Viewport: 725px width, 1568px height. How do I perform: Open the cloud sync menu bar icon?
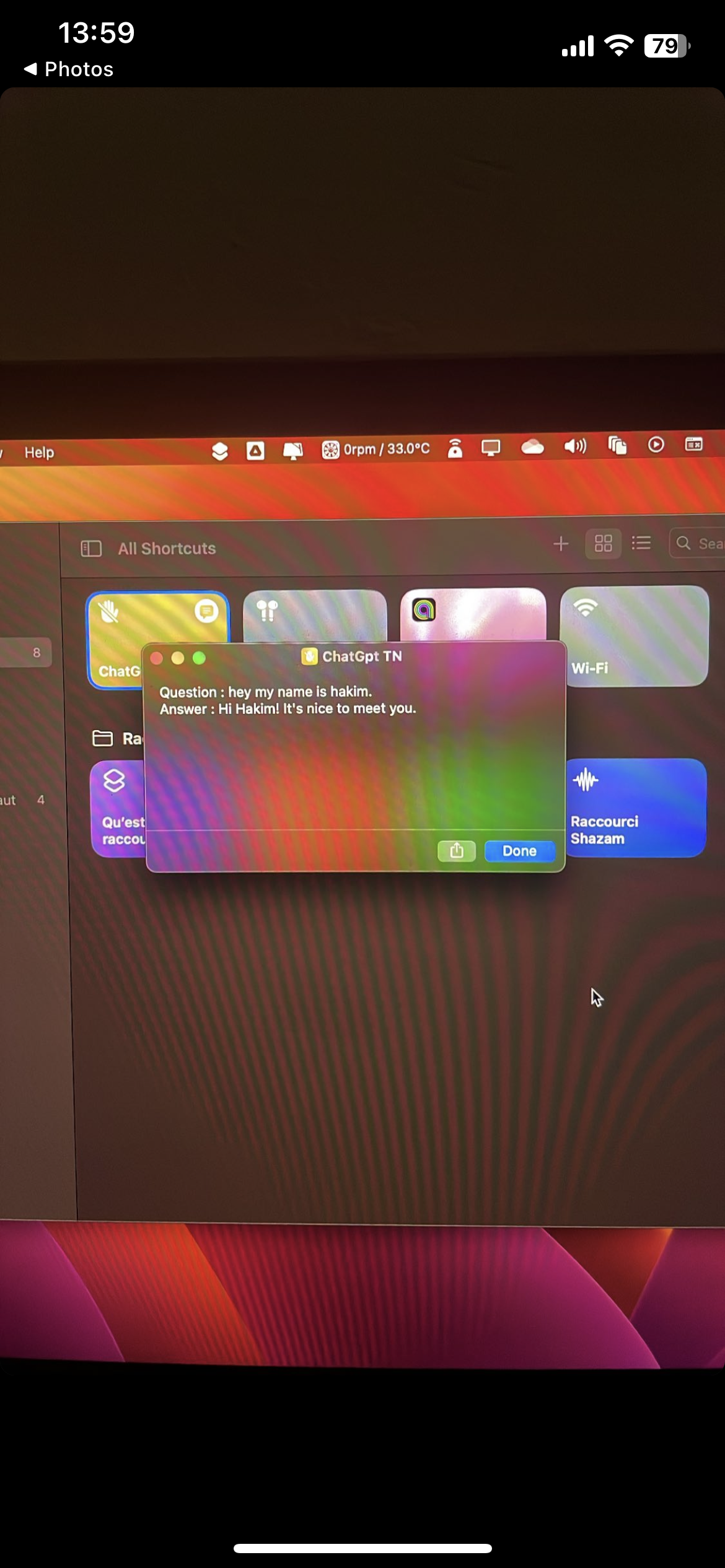tap(532, 446)
